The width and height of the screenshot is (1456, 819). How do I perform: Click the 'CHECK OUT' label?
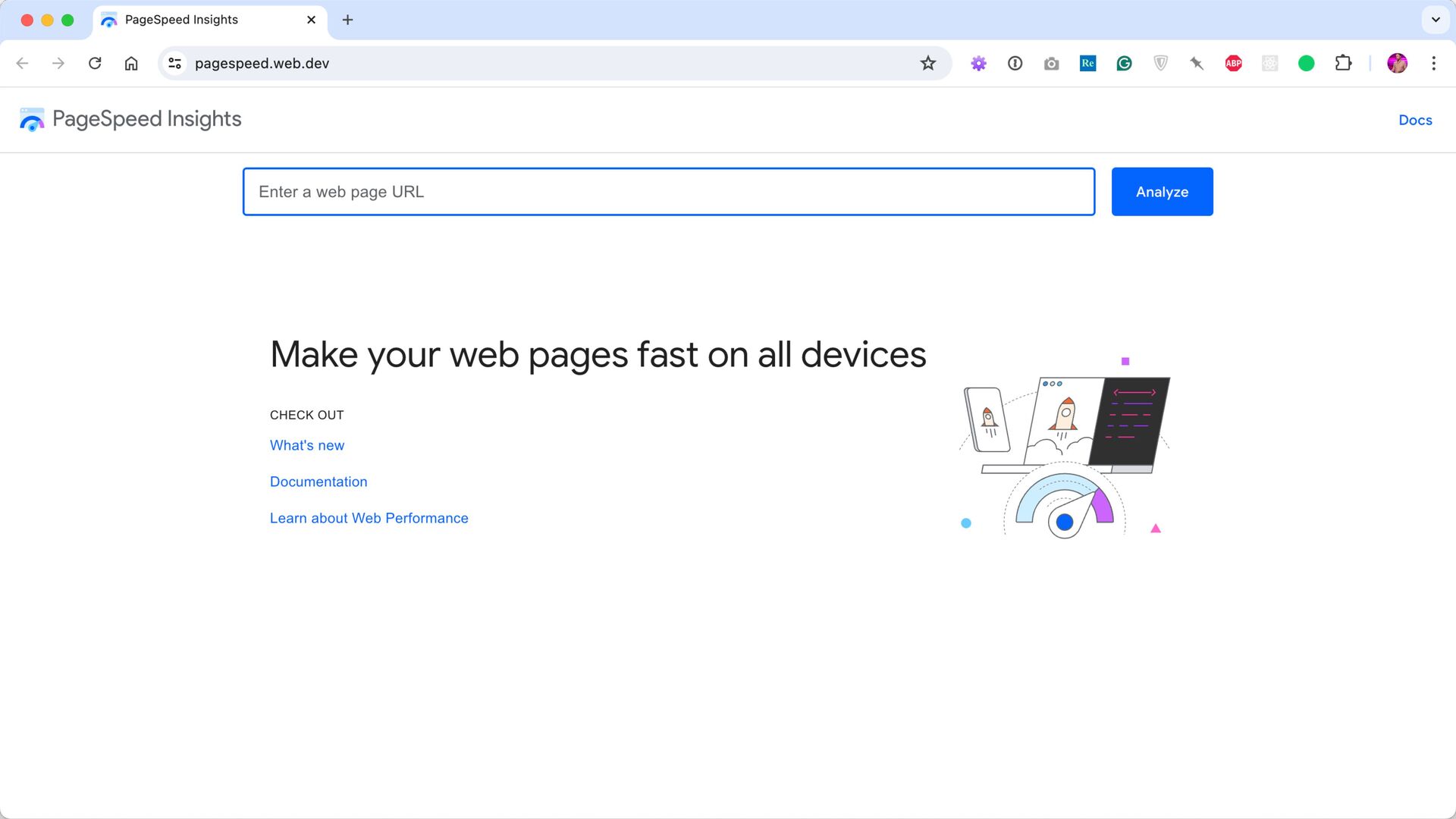[307, 415]
